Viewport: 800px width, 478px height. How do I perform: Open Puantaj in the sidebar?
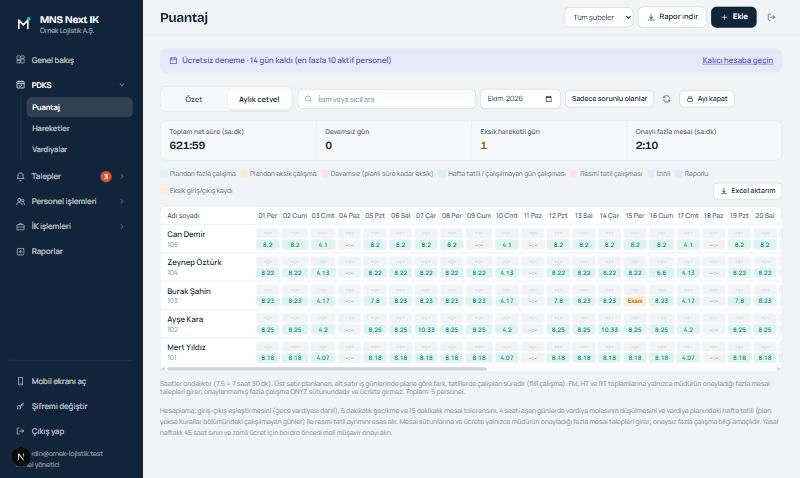[x=80, y=107]
